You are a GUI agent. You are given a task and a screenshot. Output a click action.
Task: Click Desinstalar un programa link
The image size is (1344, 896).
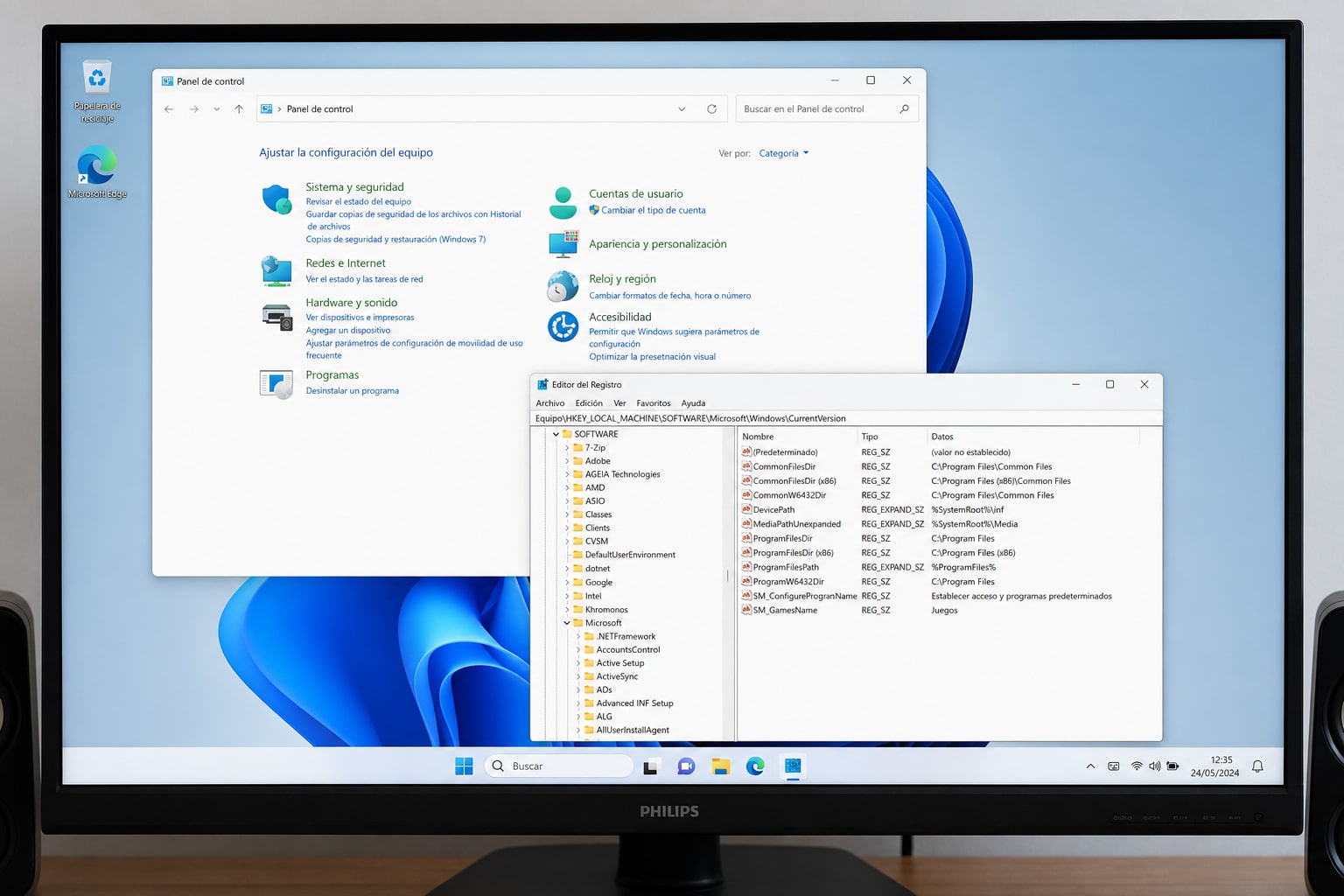[x=352, y=391]
